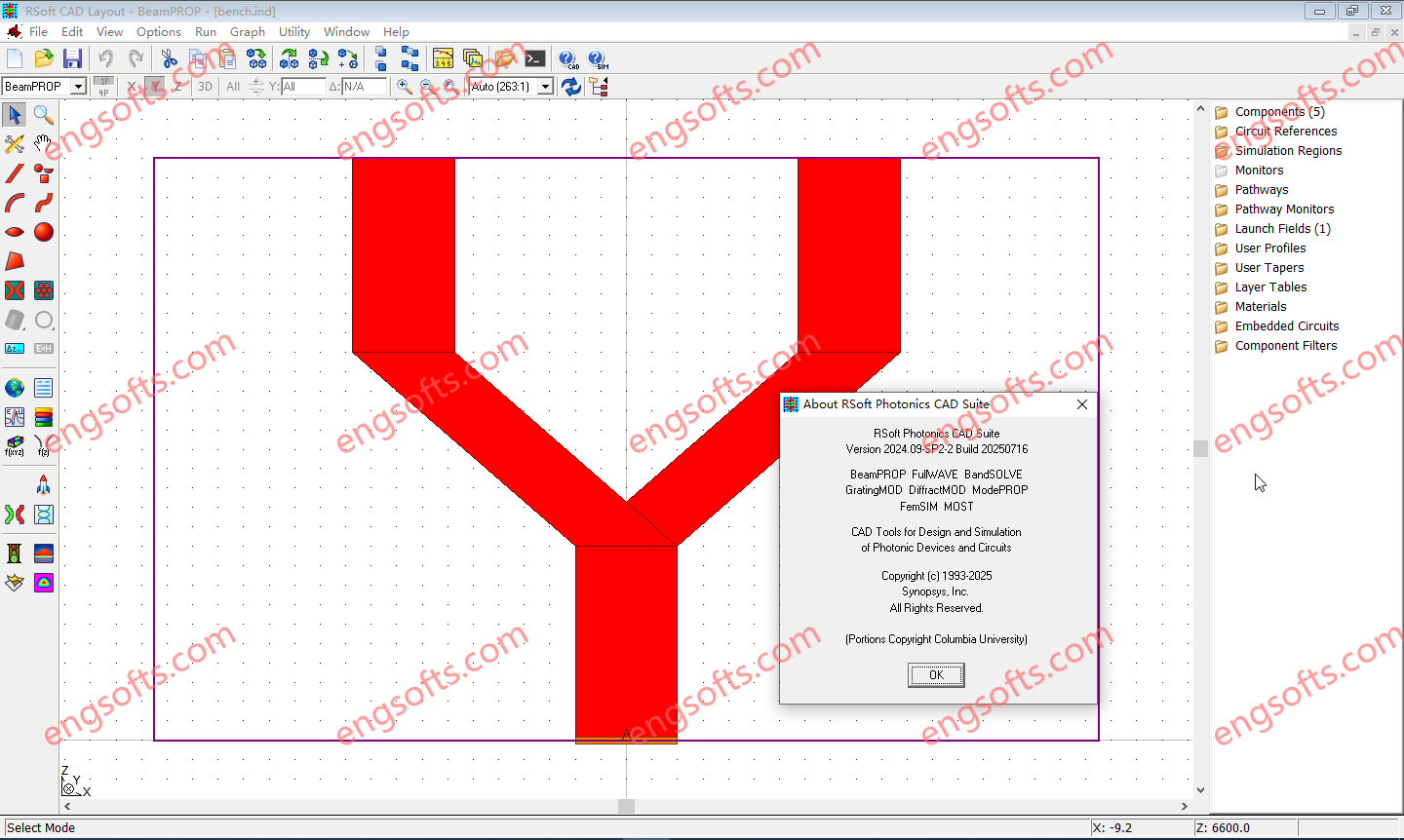Toggle the X view axis button
Viewport: 1404px width, 840px height.
[x=132, y=87]
